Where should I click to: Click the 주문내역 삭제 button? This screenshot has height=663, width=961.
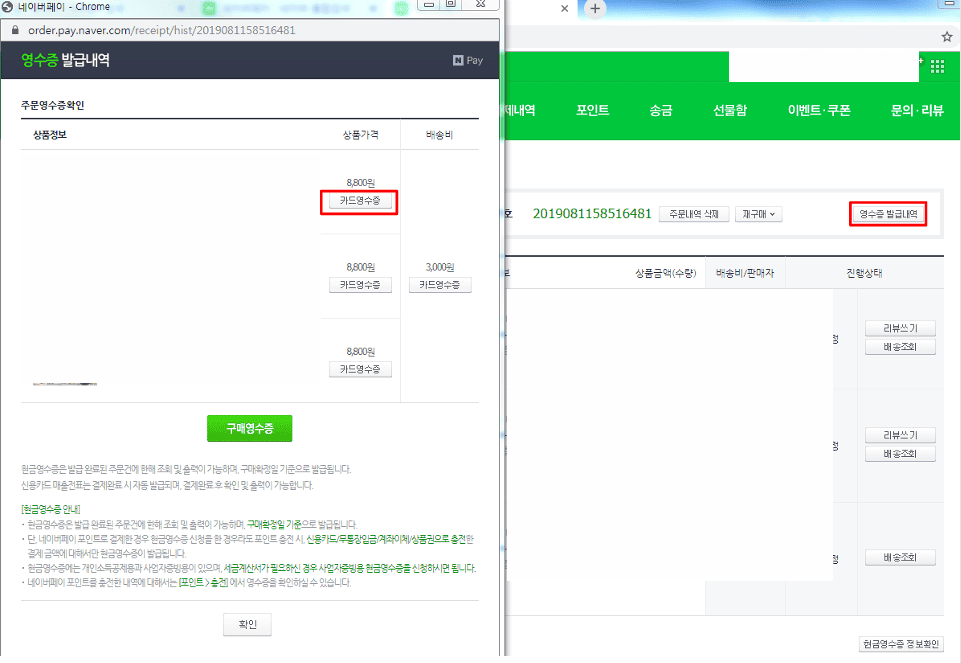coord(694,214)
